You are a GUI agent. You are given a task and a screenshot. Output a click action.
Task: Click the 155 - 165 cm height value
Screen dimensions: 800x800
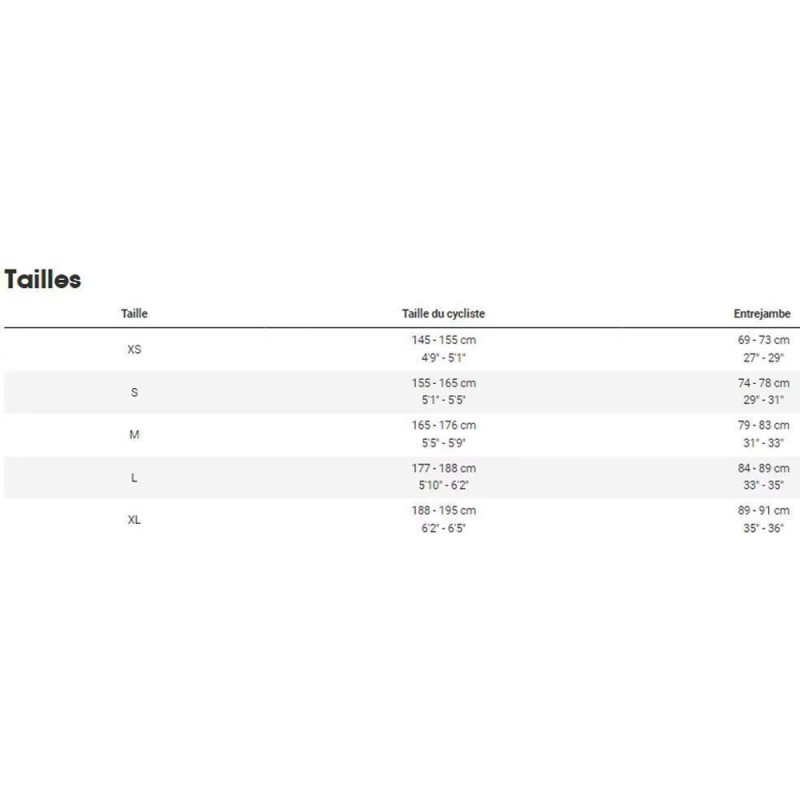(x=443, y=383)
